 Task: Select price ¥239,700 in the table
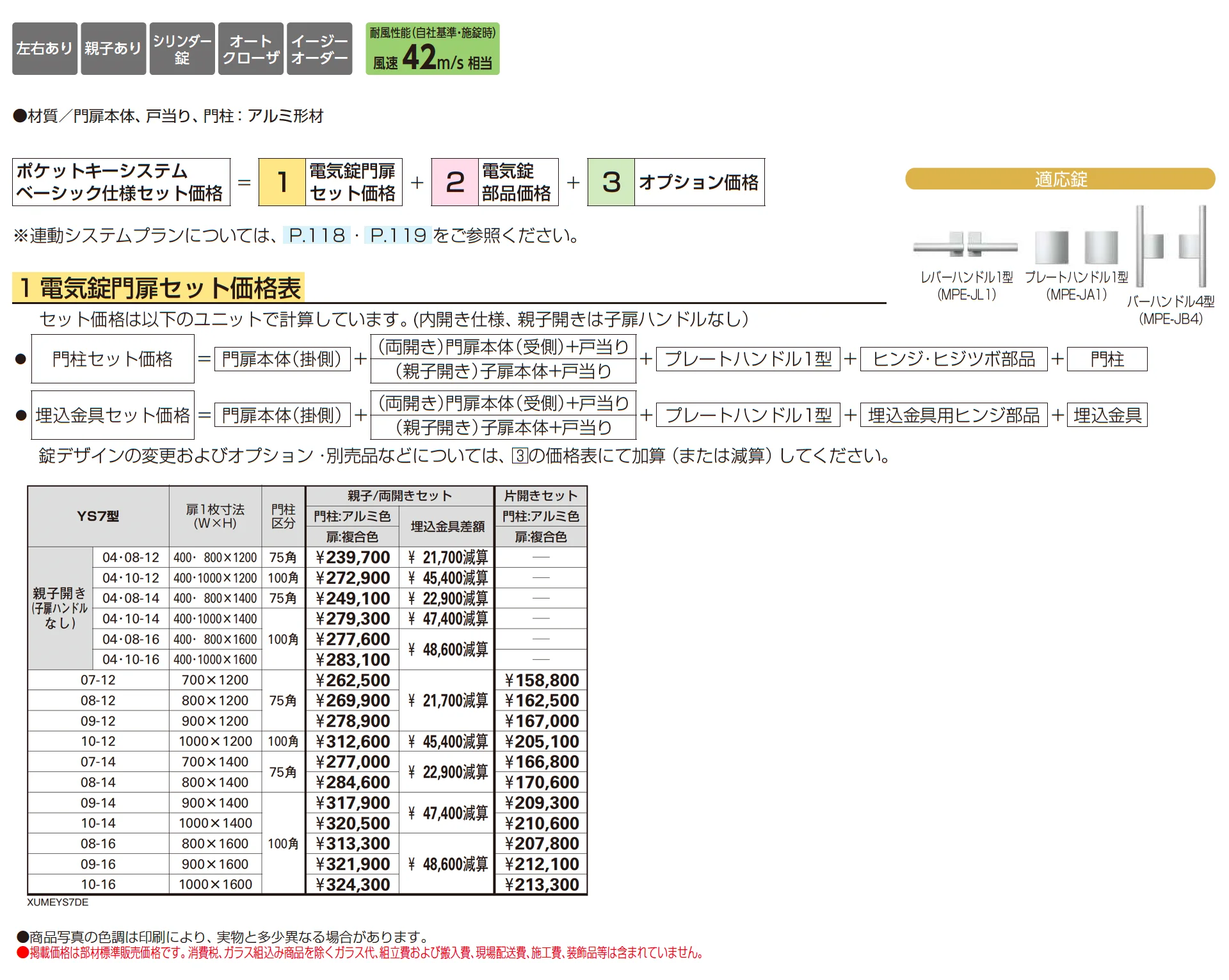tap(353, 558)
